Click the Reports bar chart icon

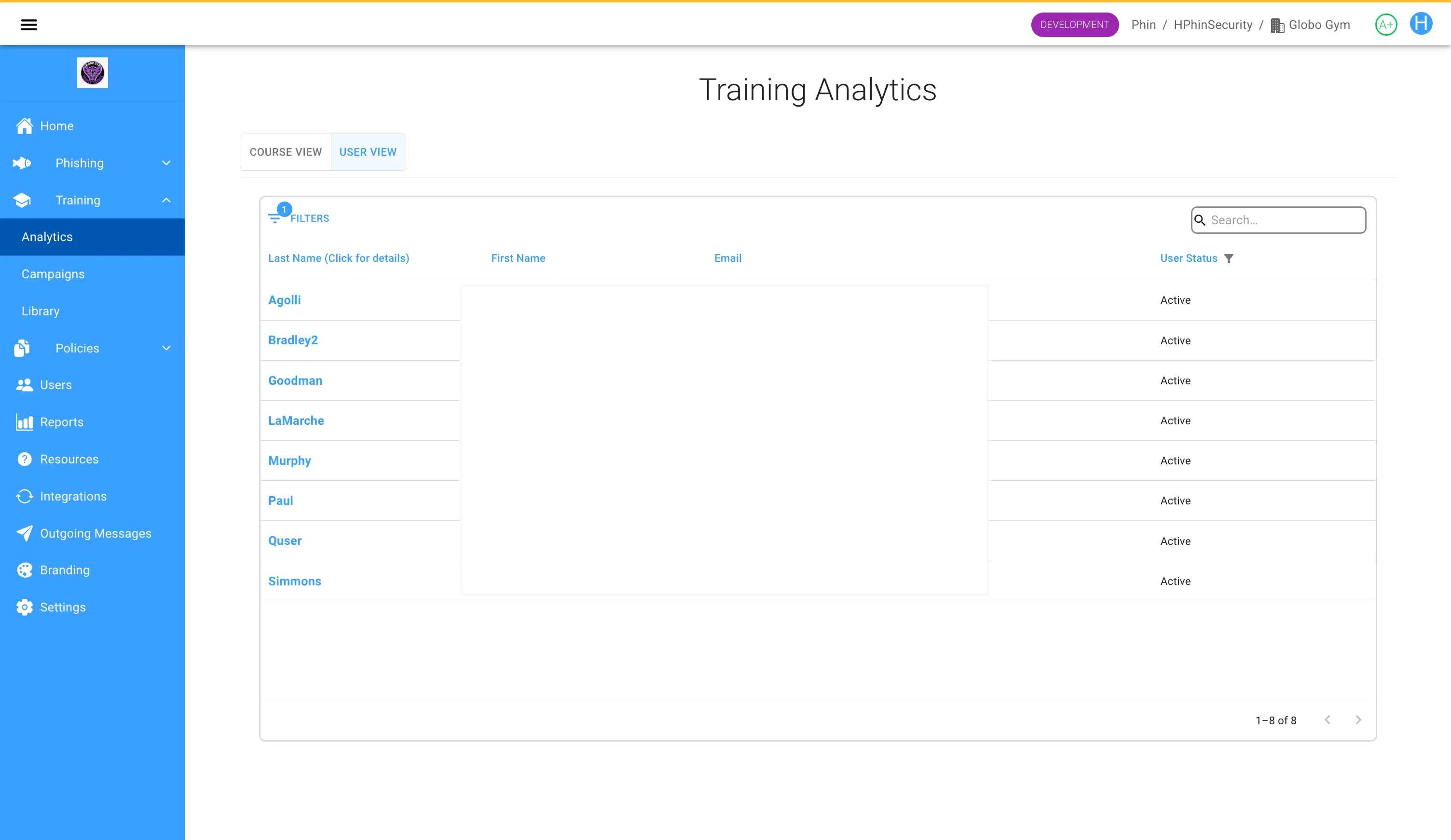click(24, 422)
